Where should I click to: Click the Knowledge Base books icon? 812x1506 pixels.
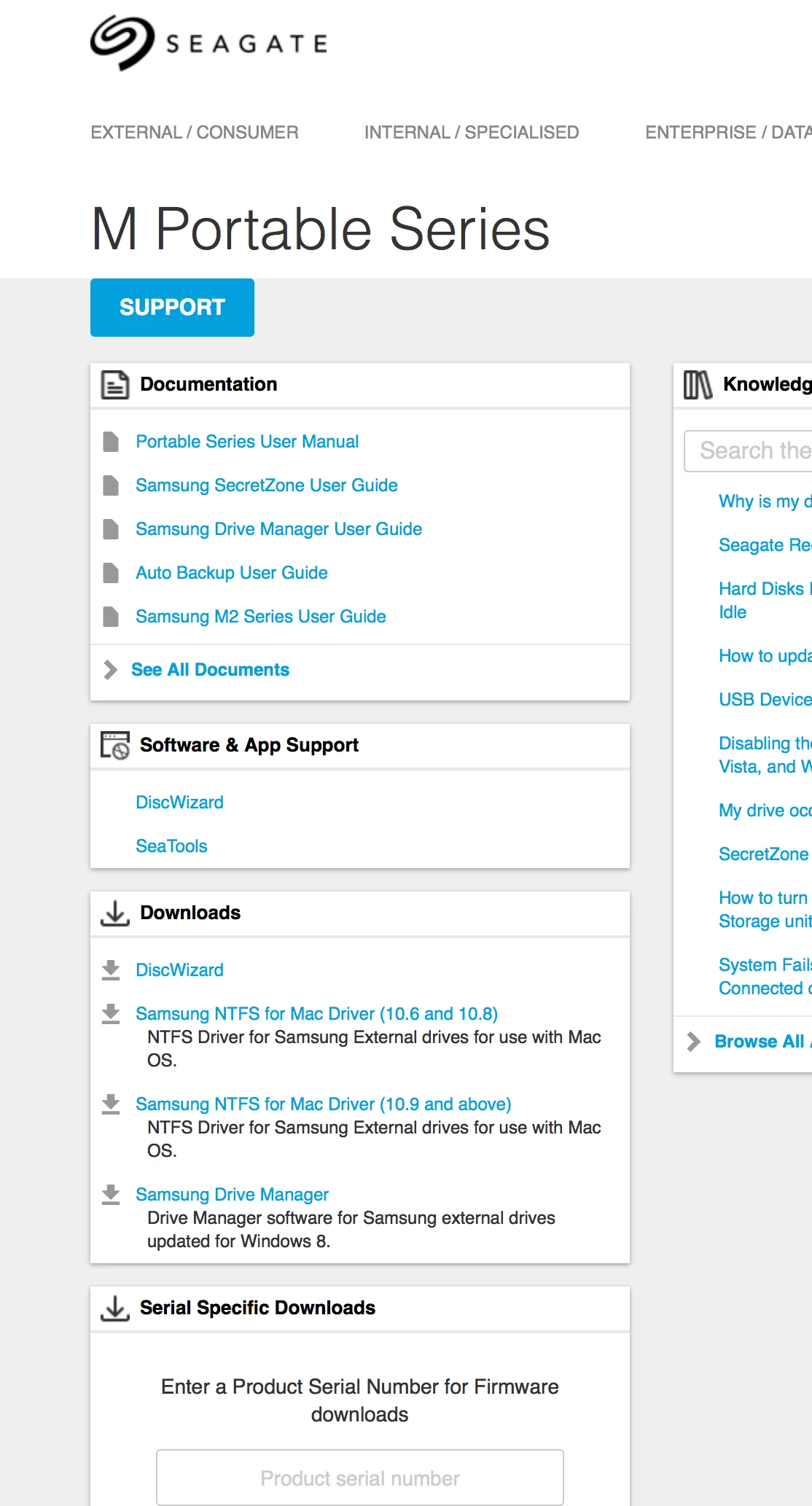698,385
